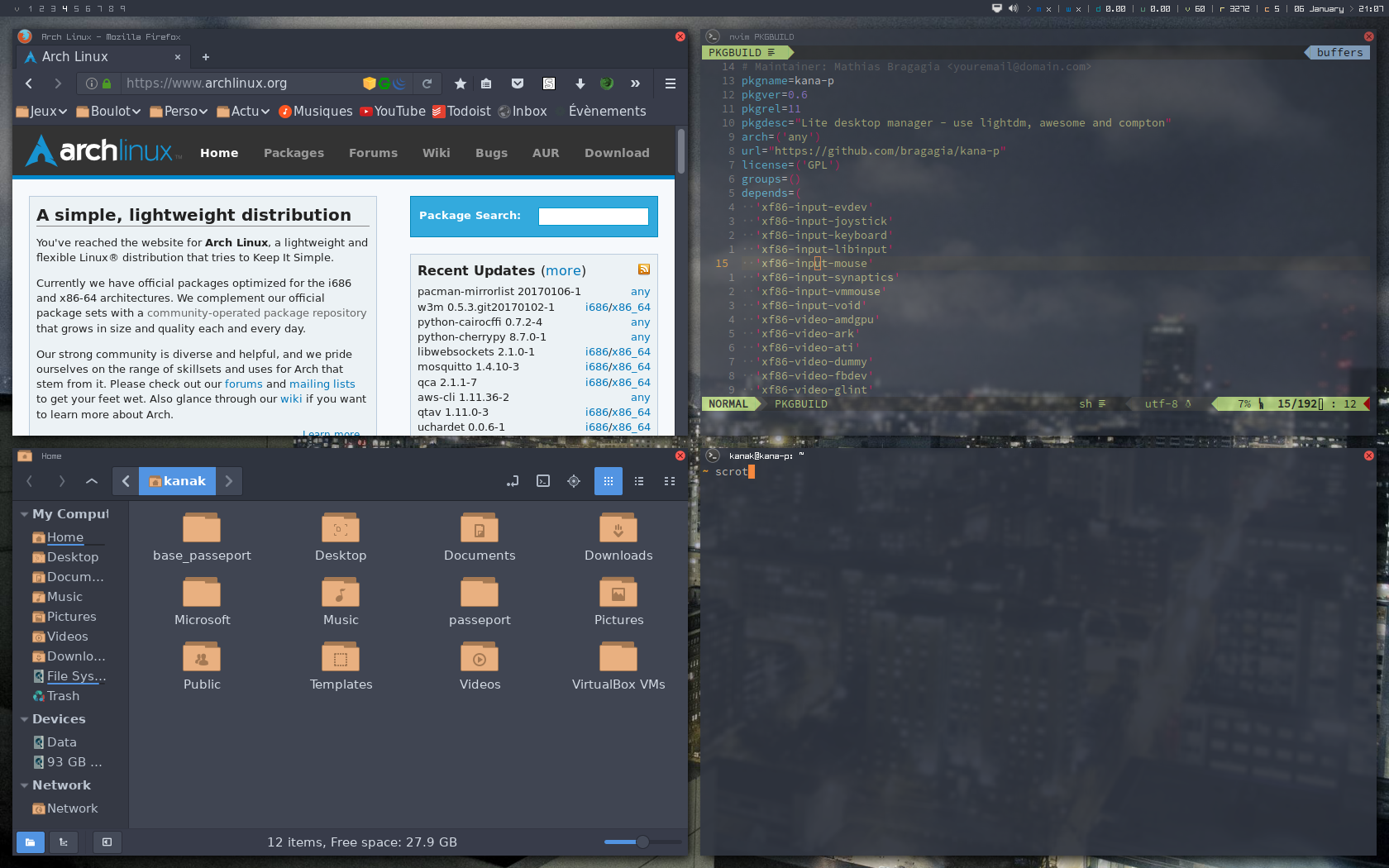This screenshot has width=1389, height=868.
Task: Click the RSS feed icon in Recent Updates
Action: click(x=644, y=269)
